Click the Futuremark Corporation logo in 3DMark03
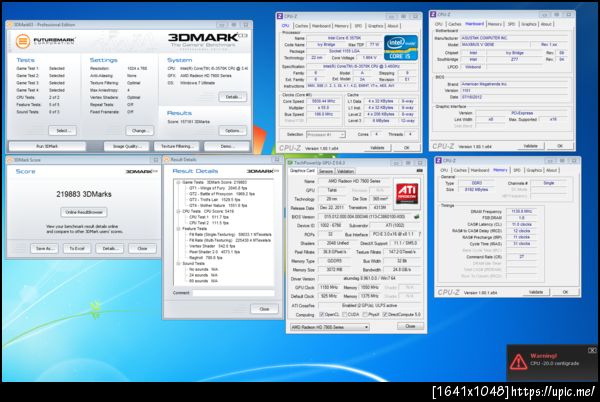Screen dimensions: 600x402 (x=45, y=41)
